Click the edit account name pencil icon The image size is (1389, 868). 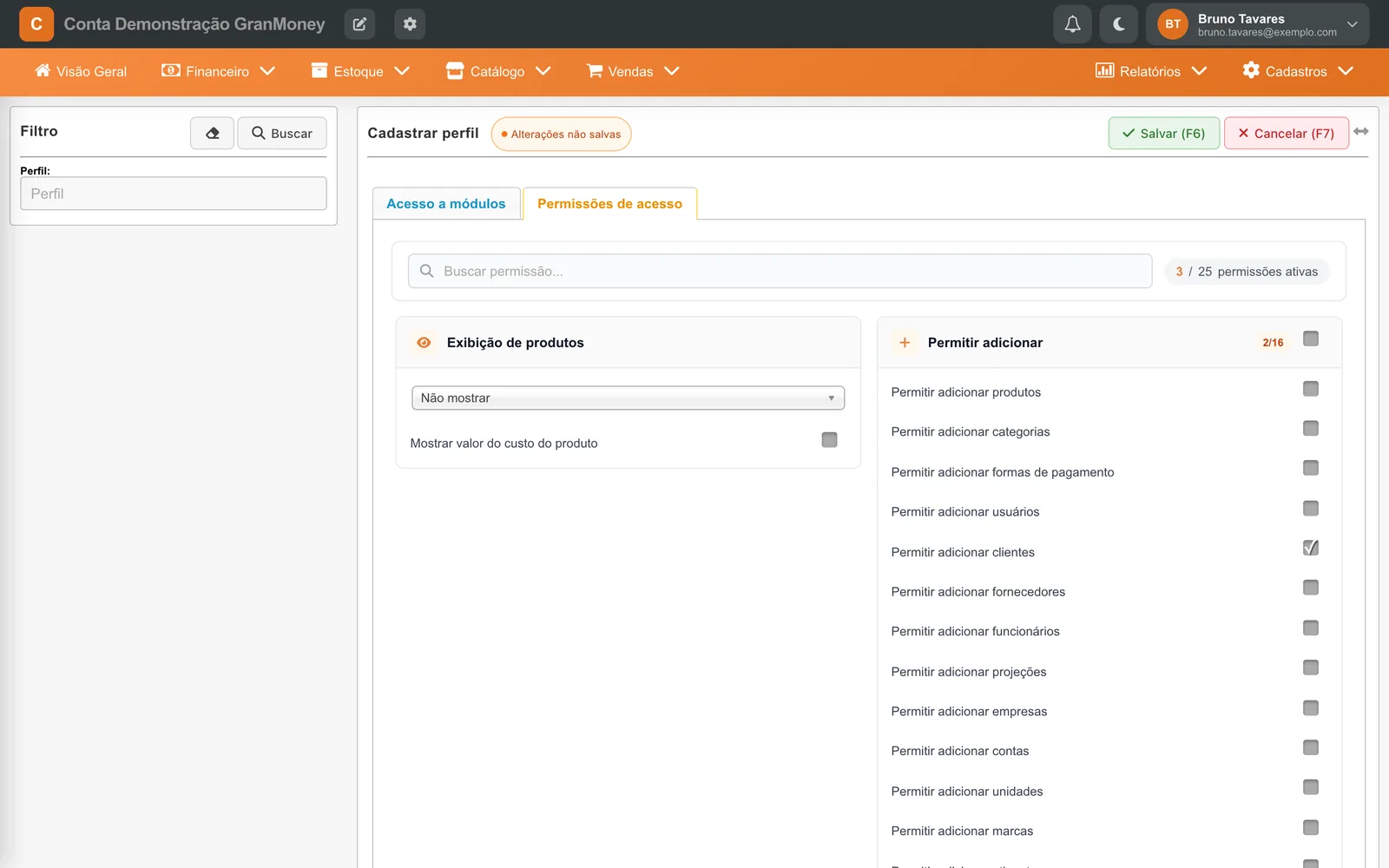[359, 24]
